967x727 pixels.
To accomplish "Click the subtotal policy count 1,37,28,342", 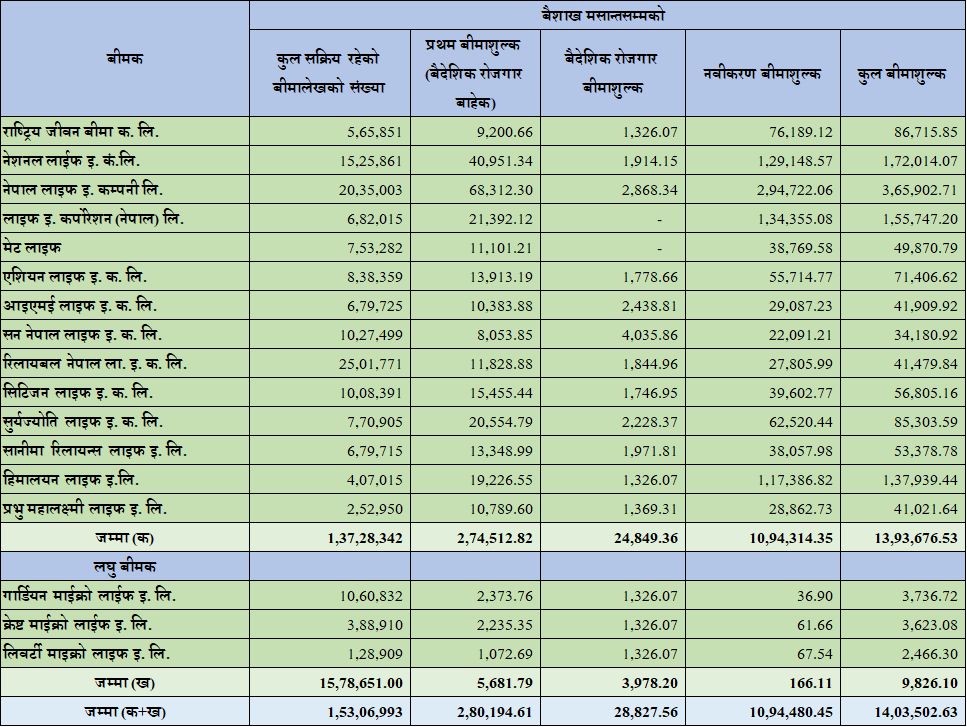I will click(x=365, y=538).
